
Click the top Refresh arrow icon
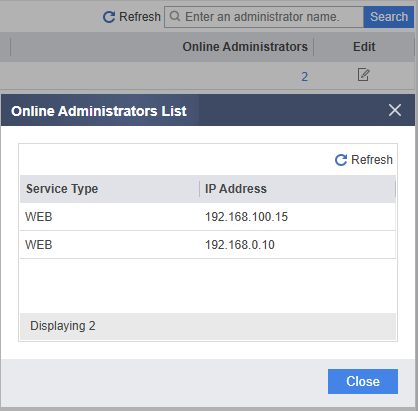(x=109, y=17)
